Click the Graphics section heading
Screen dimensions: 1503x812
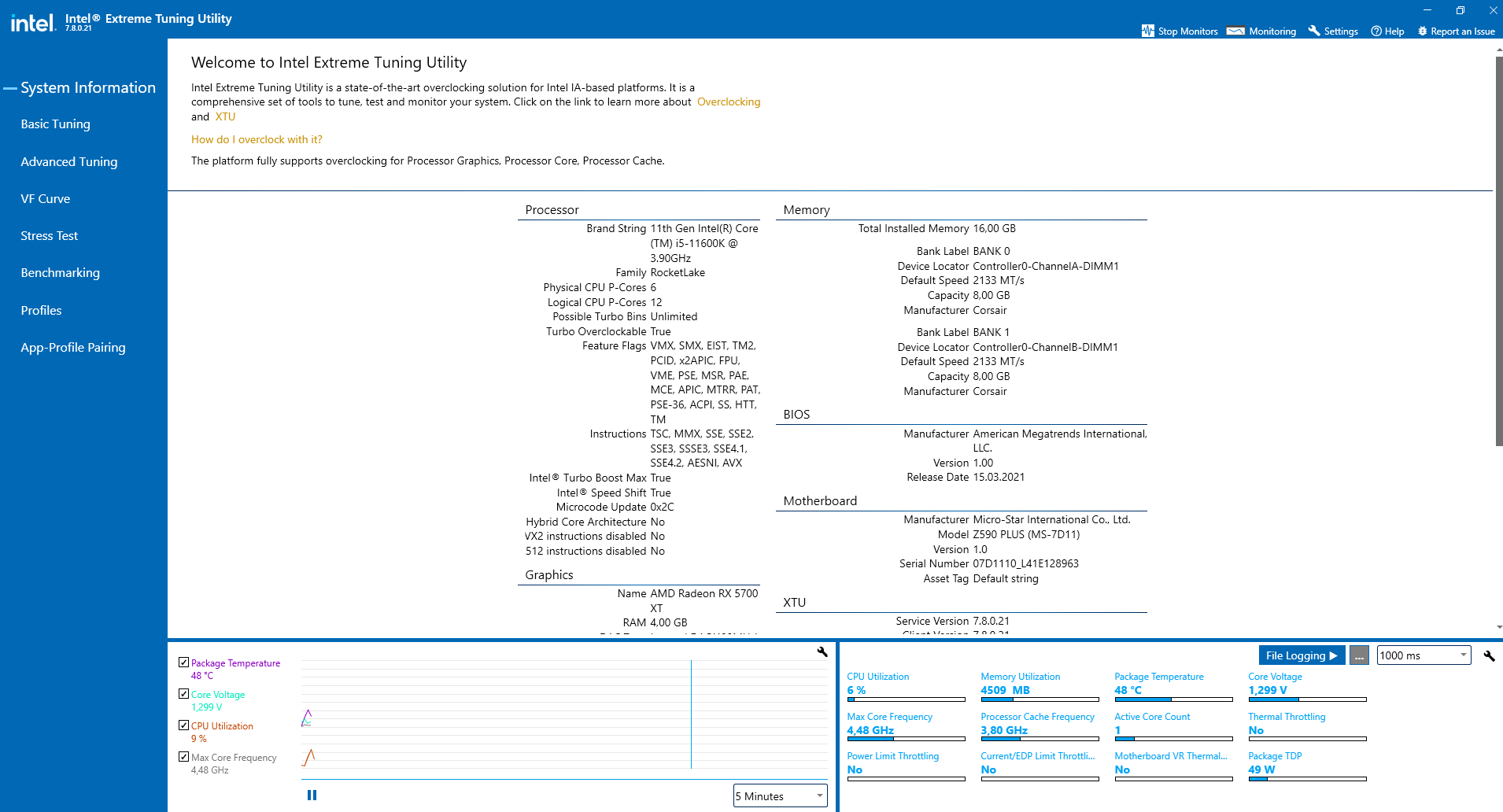[x=549, y=575]
